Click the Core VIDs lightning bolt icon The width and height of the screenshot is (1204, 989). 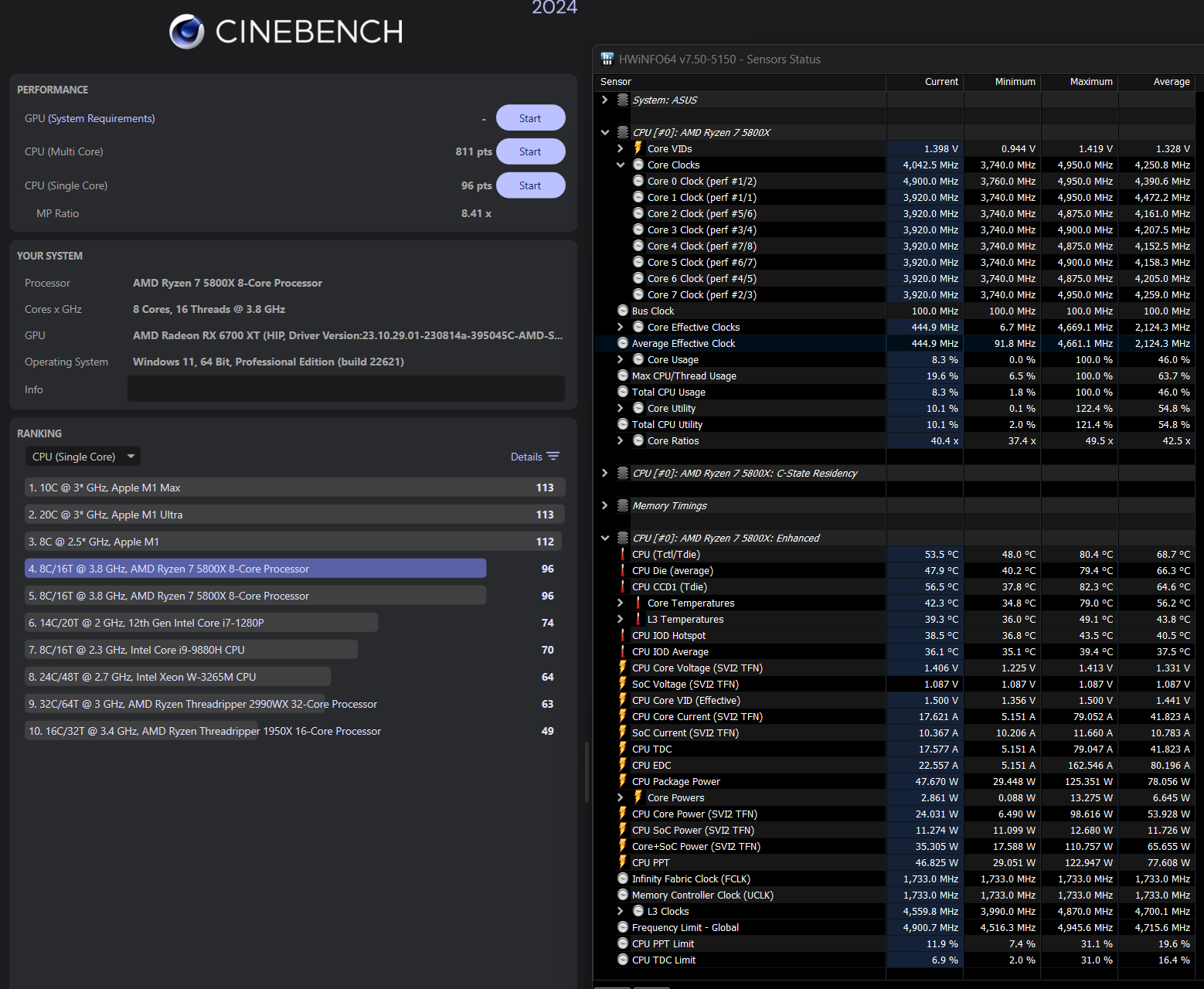click(638, 148)
